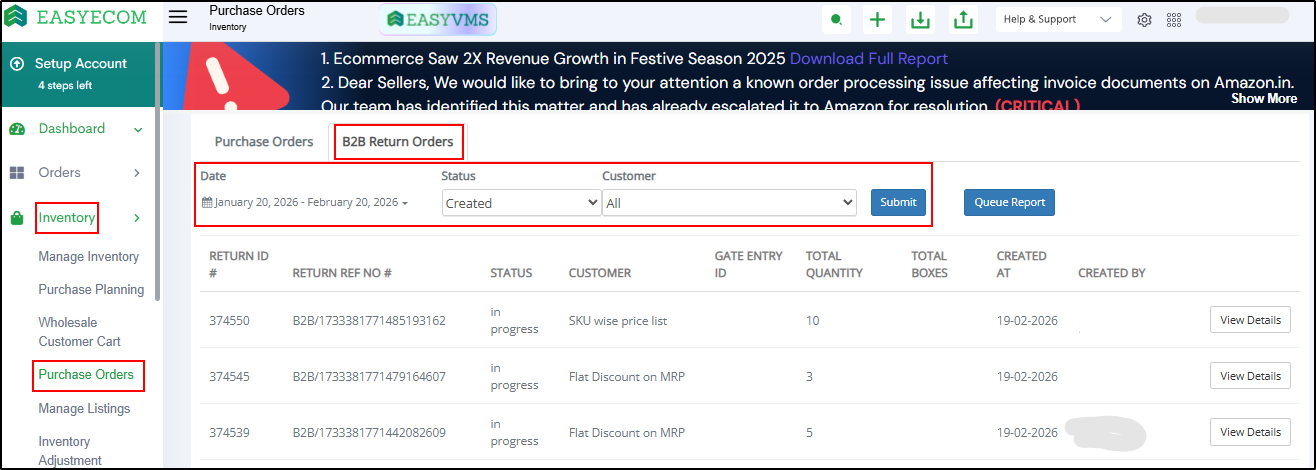Open the Status dropdown showing Created
The image size is (1316, 470).
click(521, 203)
